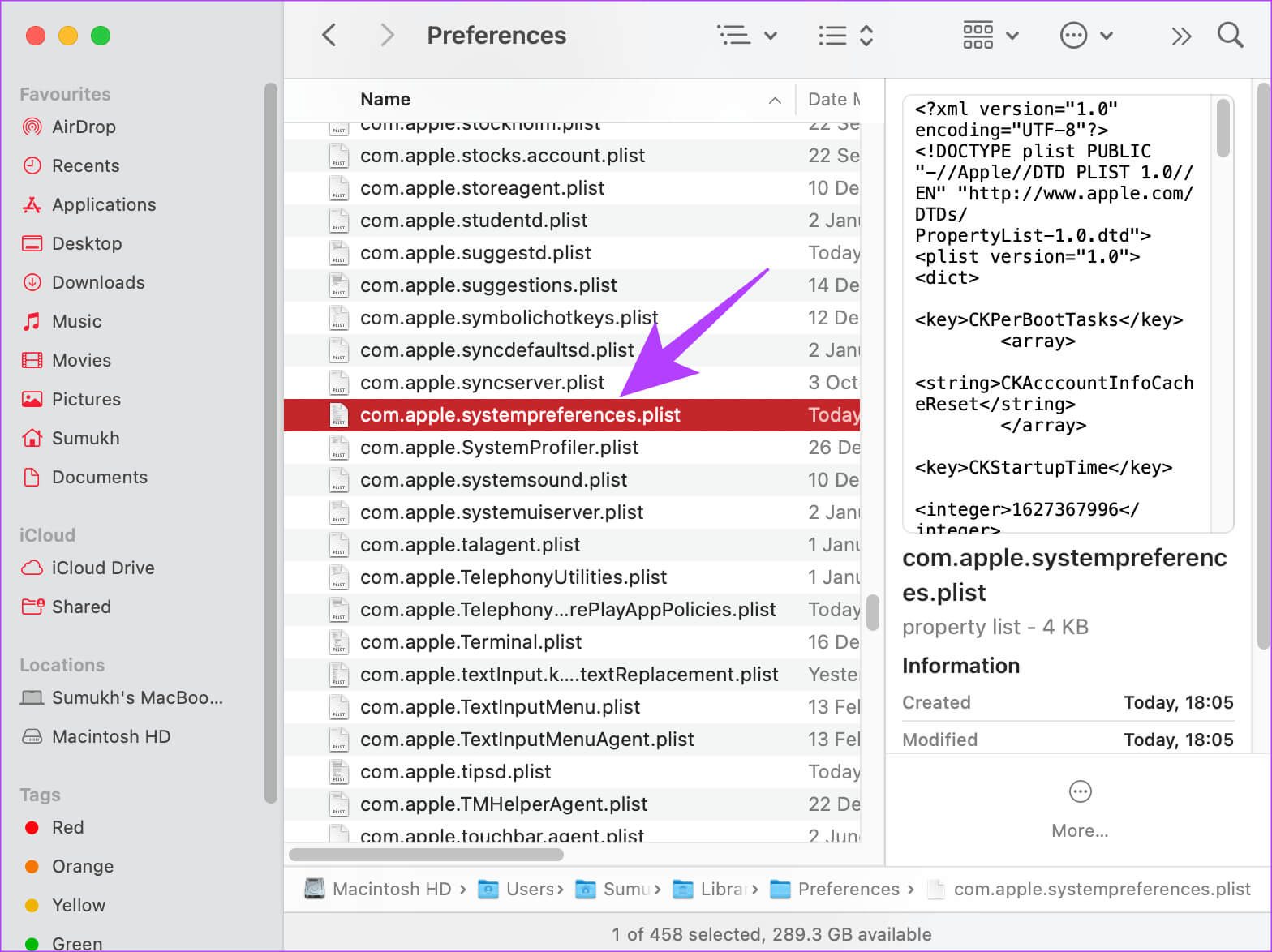This screenshot has height=952, width=1272.
Task: Click the file list horizontal scrollbar
Action: [x=426, y=854]
